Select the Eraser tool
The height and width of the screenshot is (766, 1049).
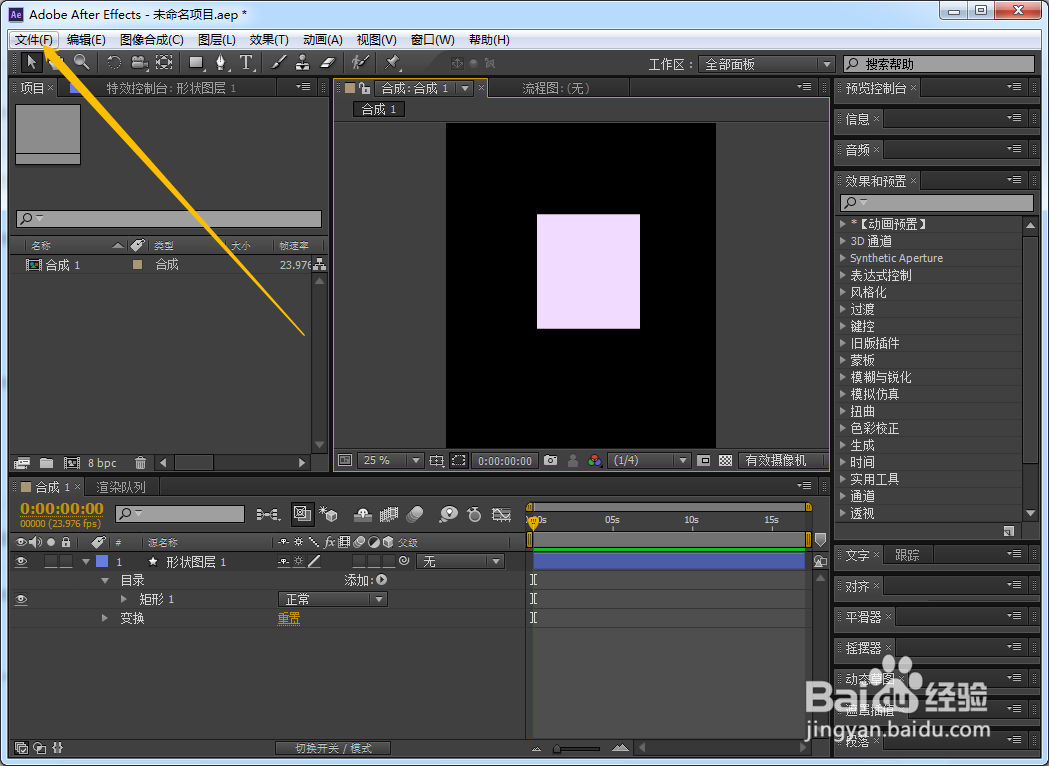tap(327, 63)
